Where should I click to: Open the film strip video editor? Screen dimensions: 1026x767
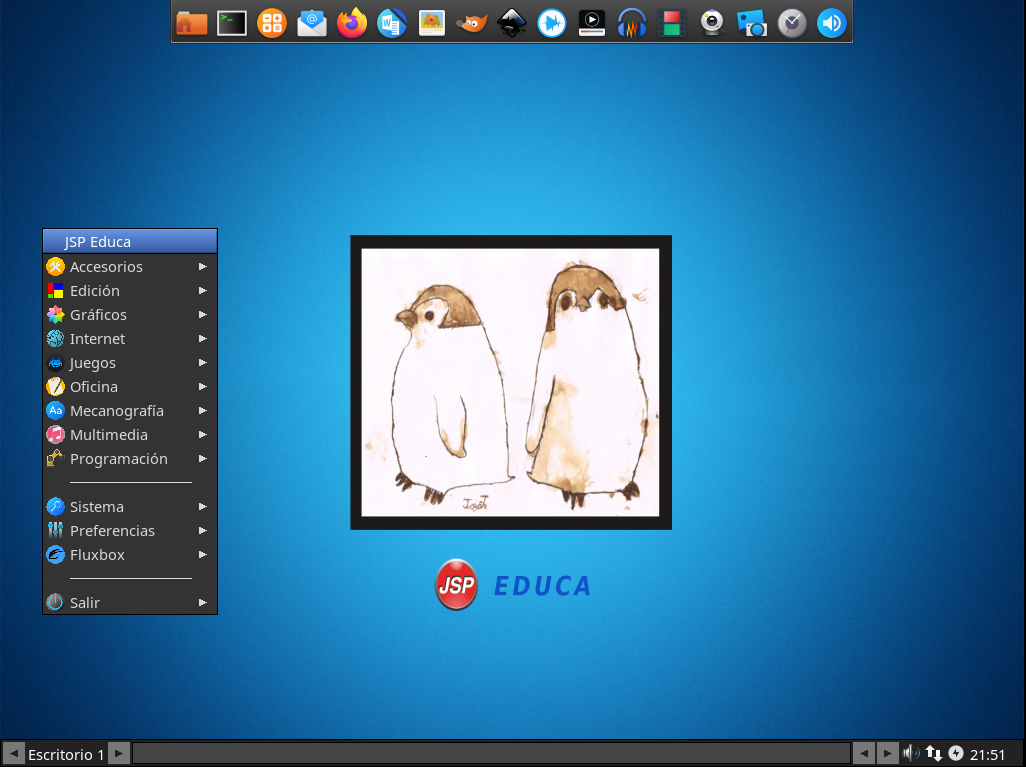[x=672, y=24]
